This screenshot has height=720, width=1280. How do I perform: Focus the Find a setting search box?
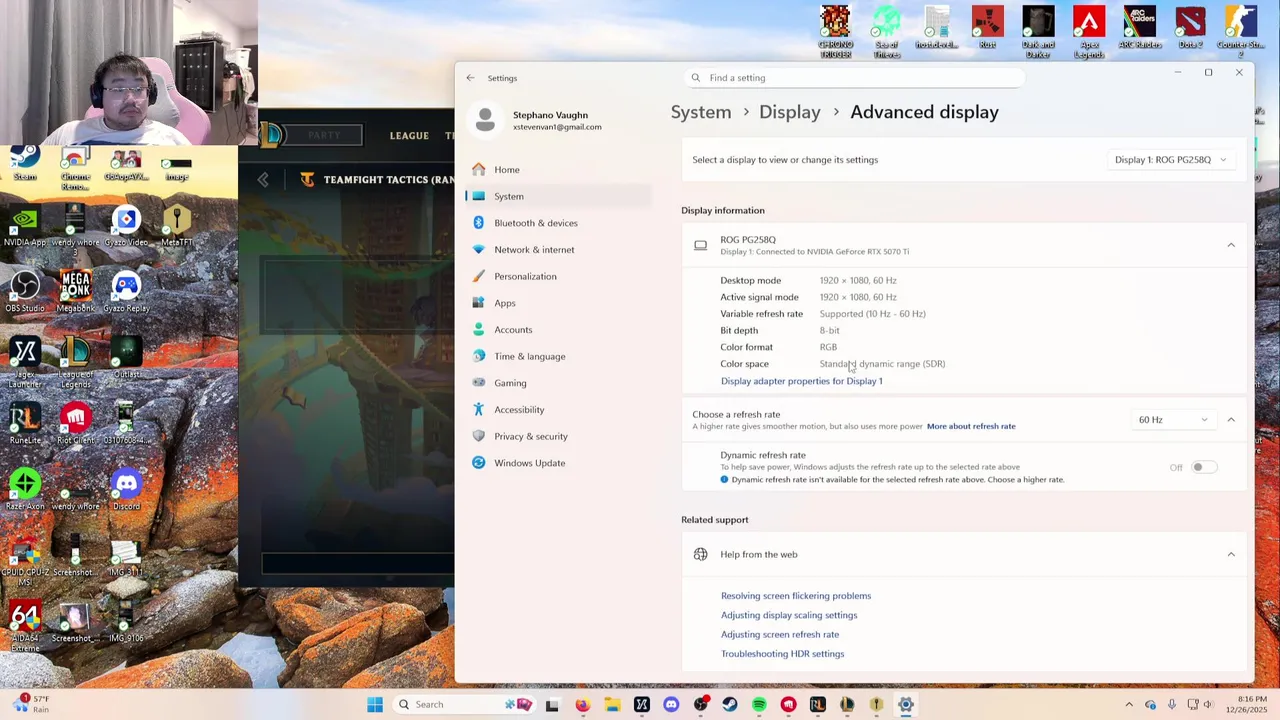pyautogui.click(x=855, y=78)
